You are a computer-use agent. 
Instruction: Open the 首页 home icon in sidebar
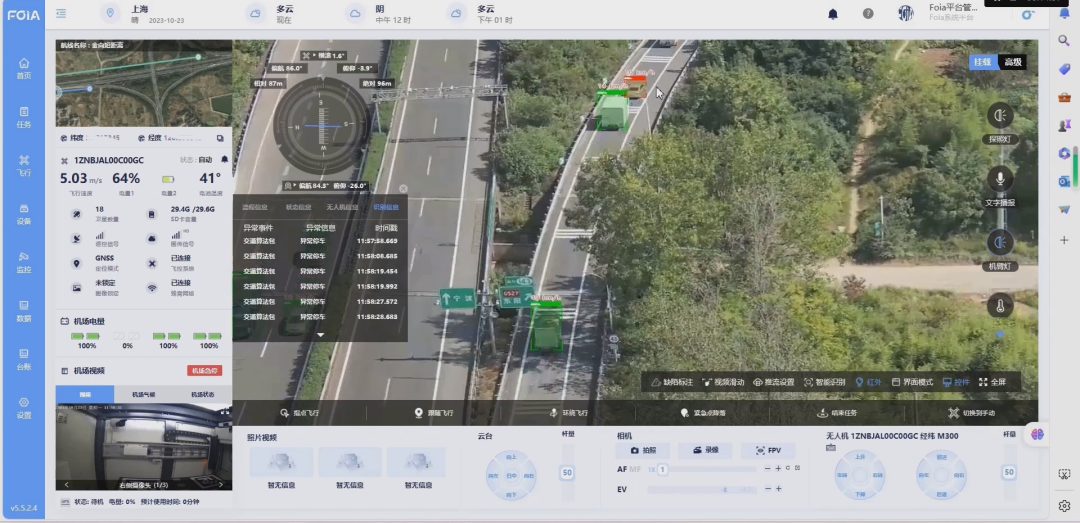click(23, 69)
